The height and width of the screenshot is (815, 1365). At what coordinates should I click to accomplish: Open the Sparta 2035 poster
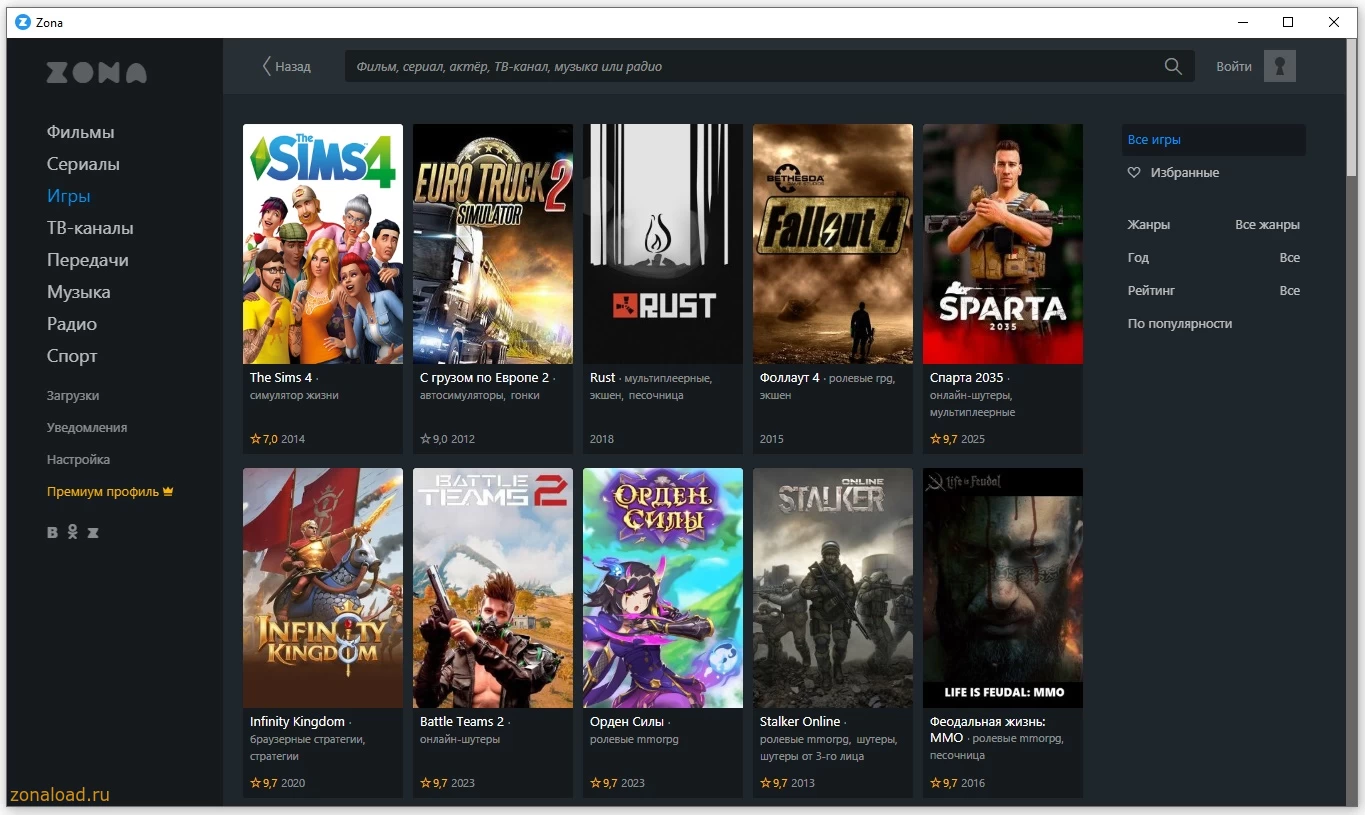click(x=1003, y=244)
